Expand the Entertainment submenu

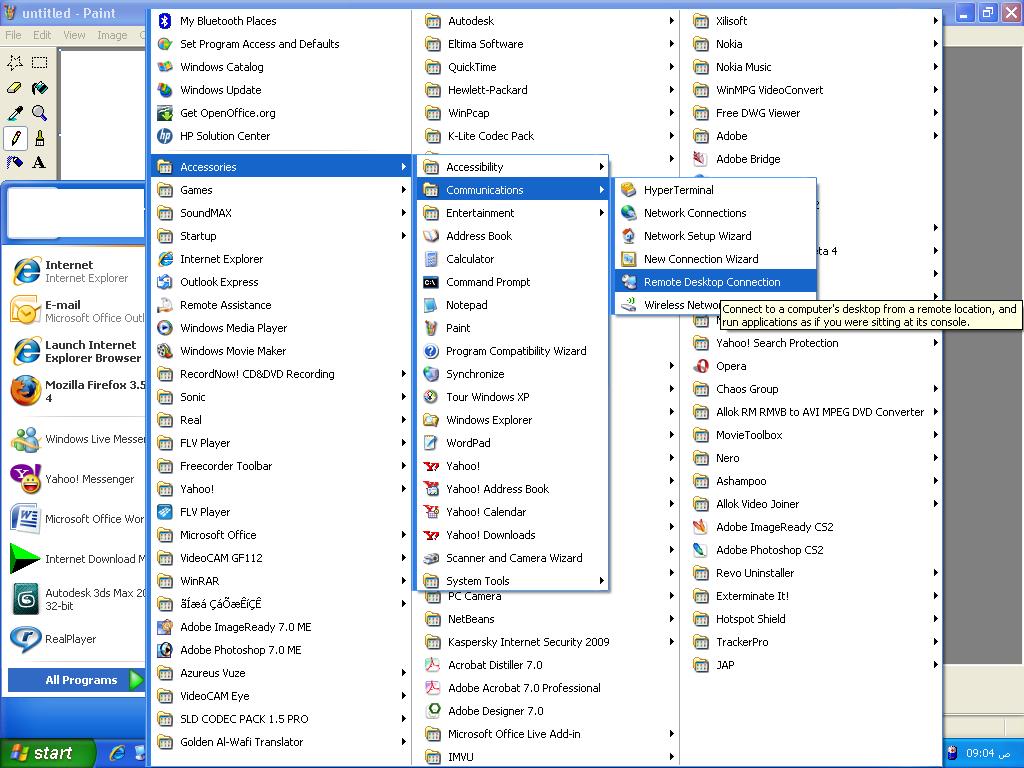[513, 213]
